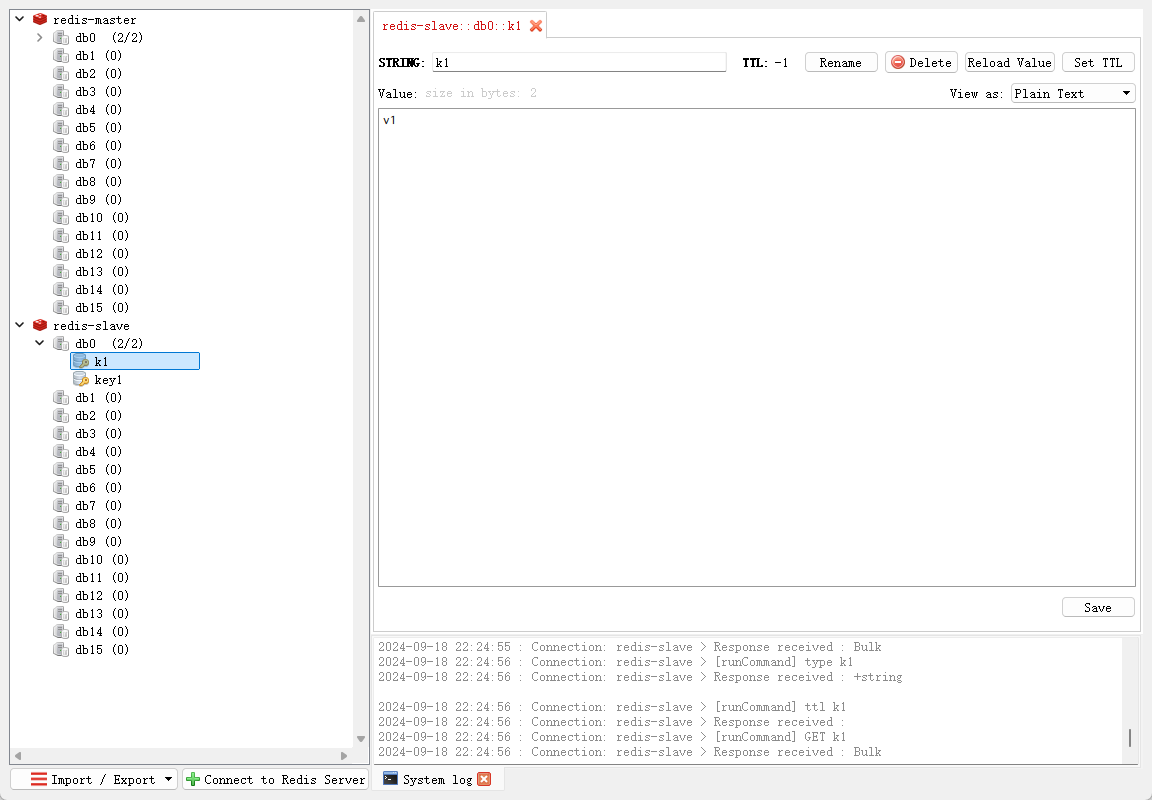The width and height of the screenshot is (1152, 800).
Task: Click the system log scrollbar thumb
Action: pos(1130,738)
